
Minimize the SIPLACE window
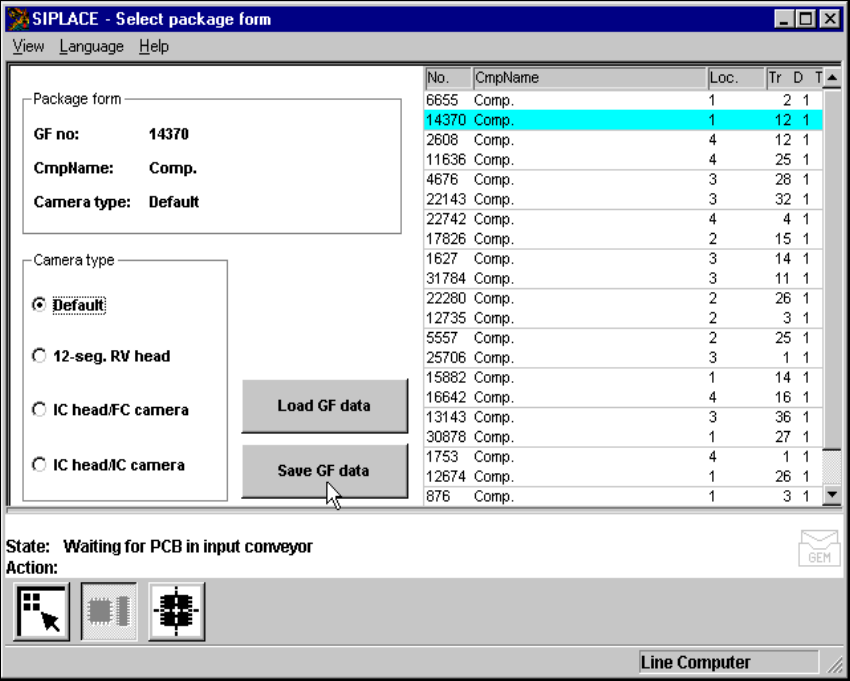click(786, 19)
